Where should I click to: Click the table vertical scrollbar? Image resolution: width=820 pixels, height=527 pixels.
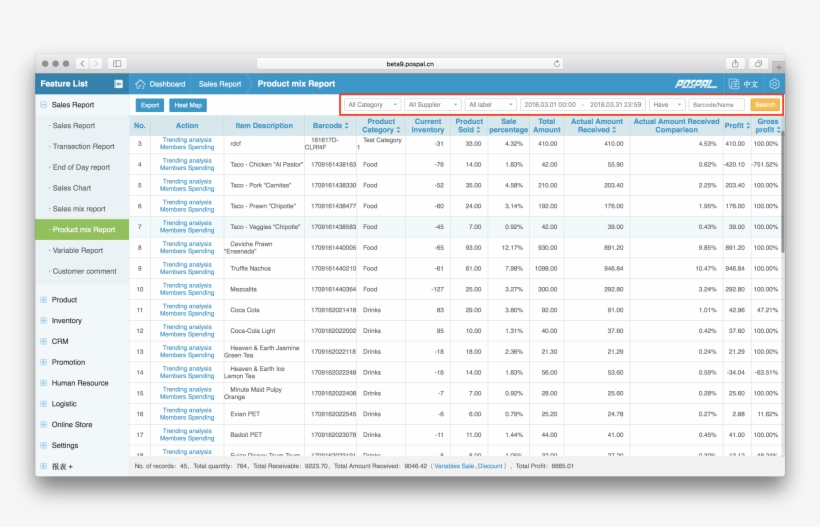[x=783, y=191]
